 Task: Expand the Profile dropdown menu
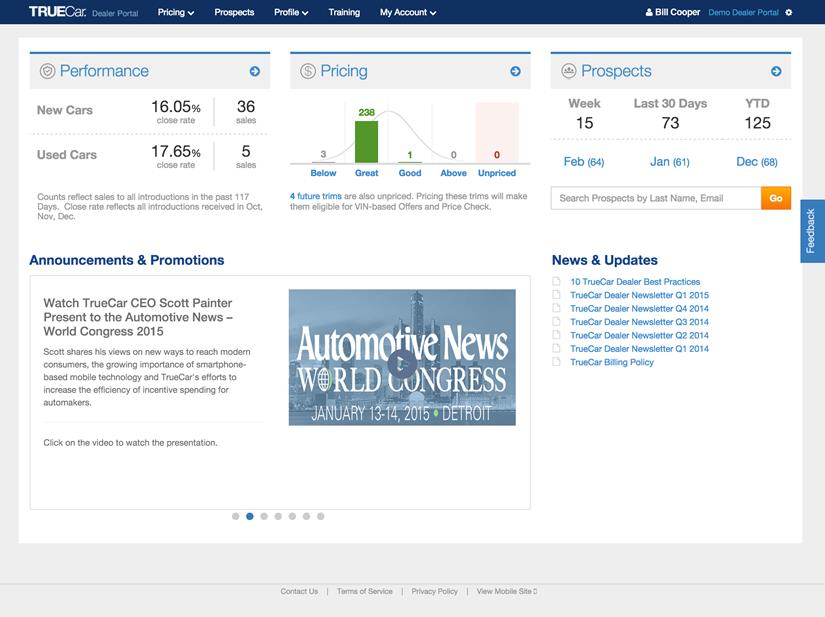point(291,13)
